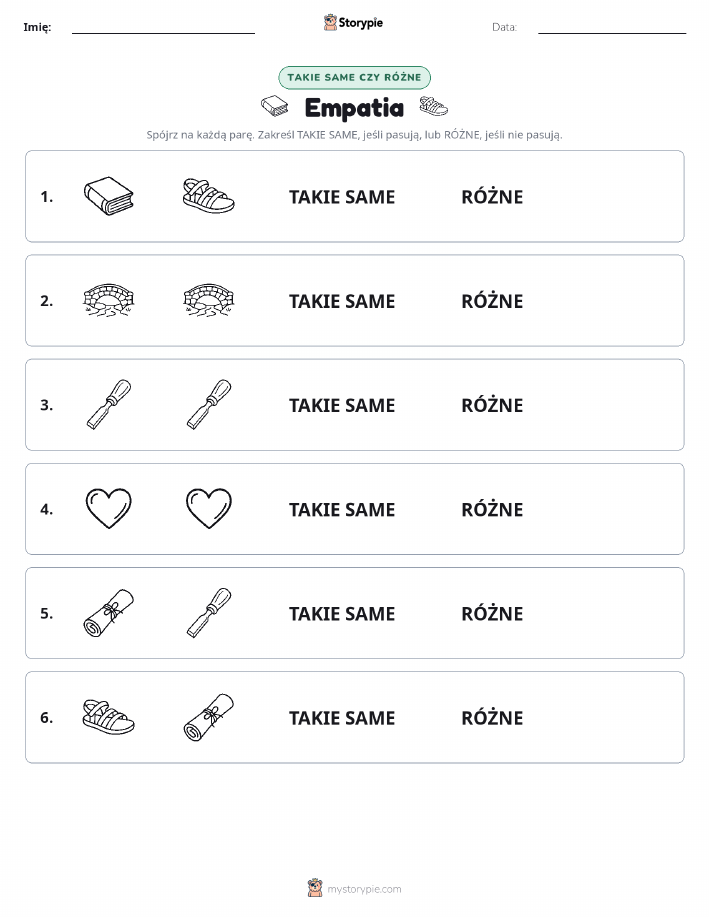The image size is (709, 917).
Task: Mark RÓŻNE for row 5
Action: tap(492, 613)
